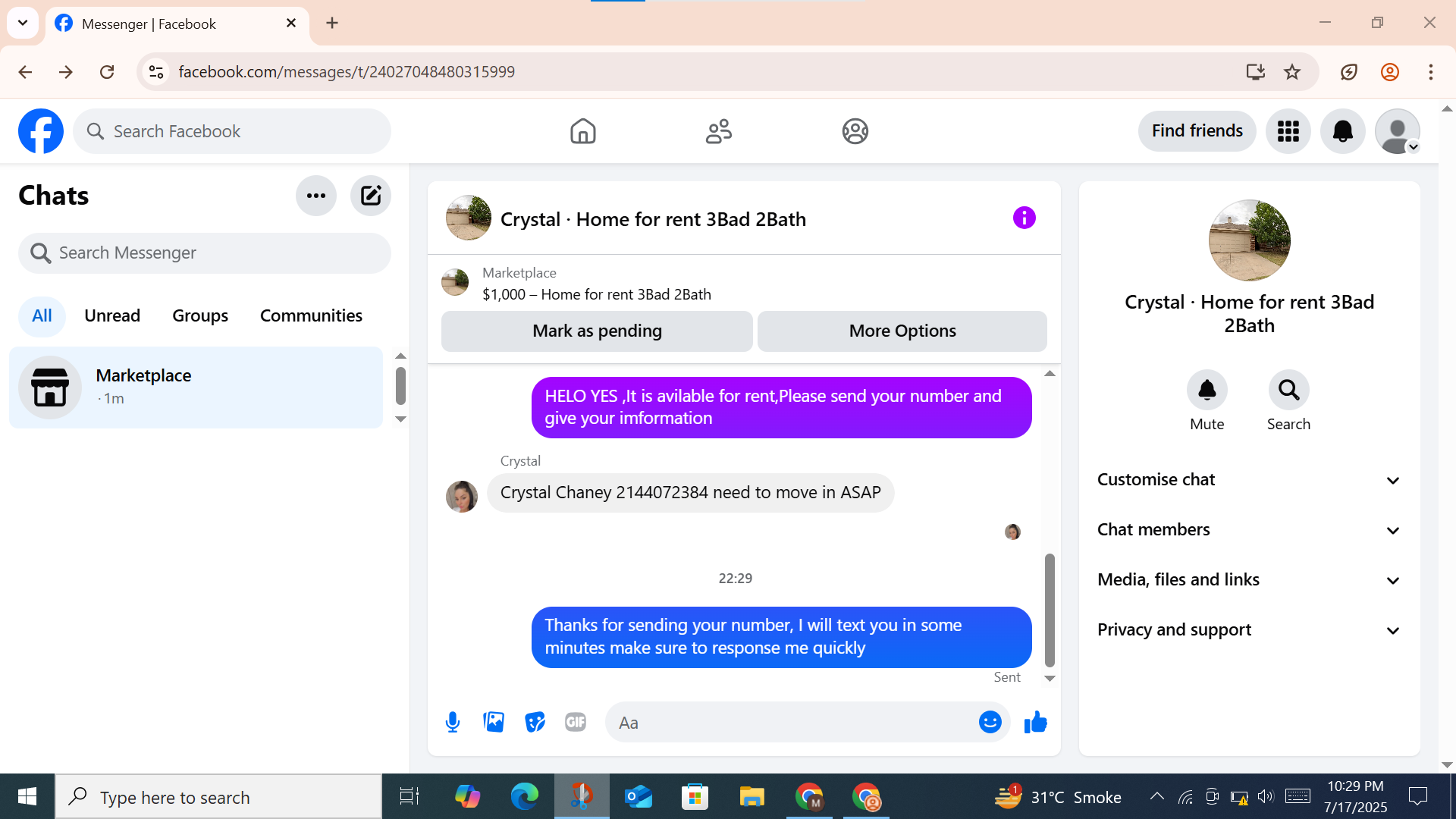This screenshot has width=1456, height=819.
Task: Click Find friends button
Action: pos(1197,131)
